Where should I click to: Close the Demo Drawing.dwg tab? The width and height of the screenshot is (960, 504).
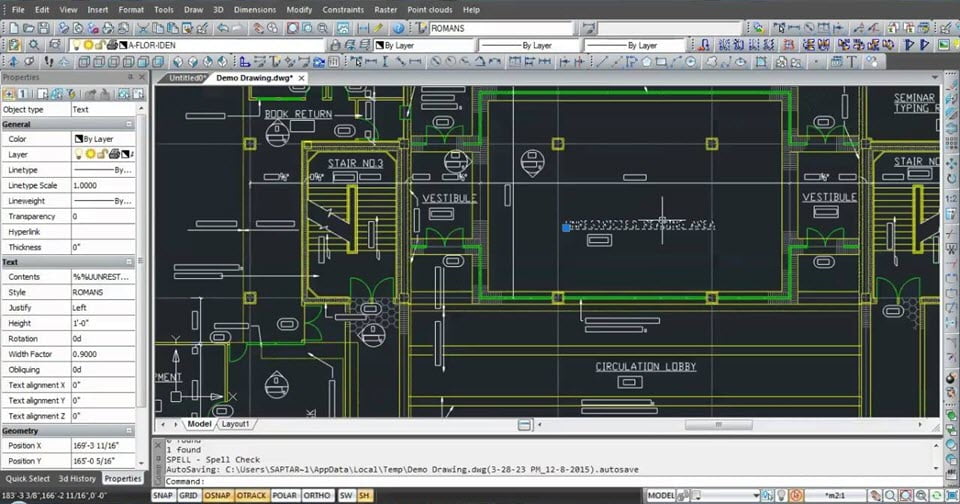tap(301, 78)
